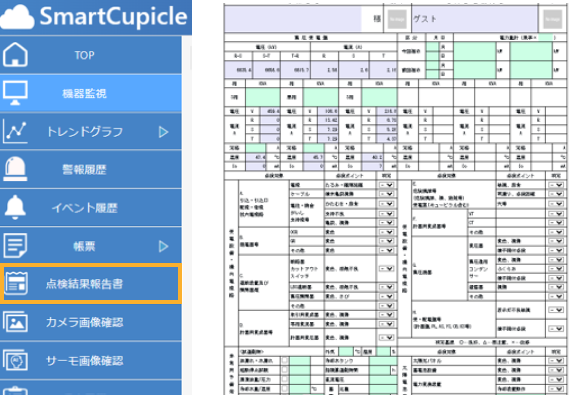Open the 判定 dropdown for 変色、さび row
574x395 pixels.
(386, 296)
